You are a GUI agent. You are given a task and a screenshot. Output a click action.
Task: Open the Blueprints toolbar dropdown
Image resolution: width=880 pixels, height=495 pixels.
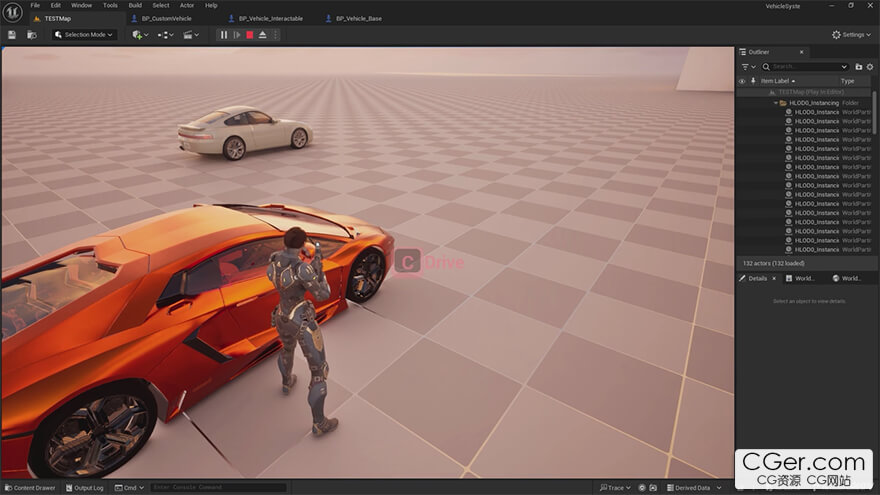[165, 35]
